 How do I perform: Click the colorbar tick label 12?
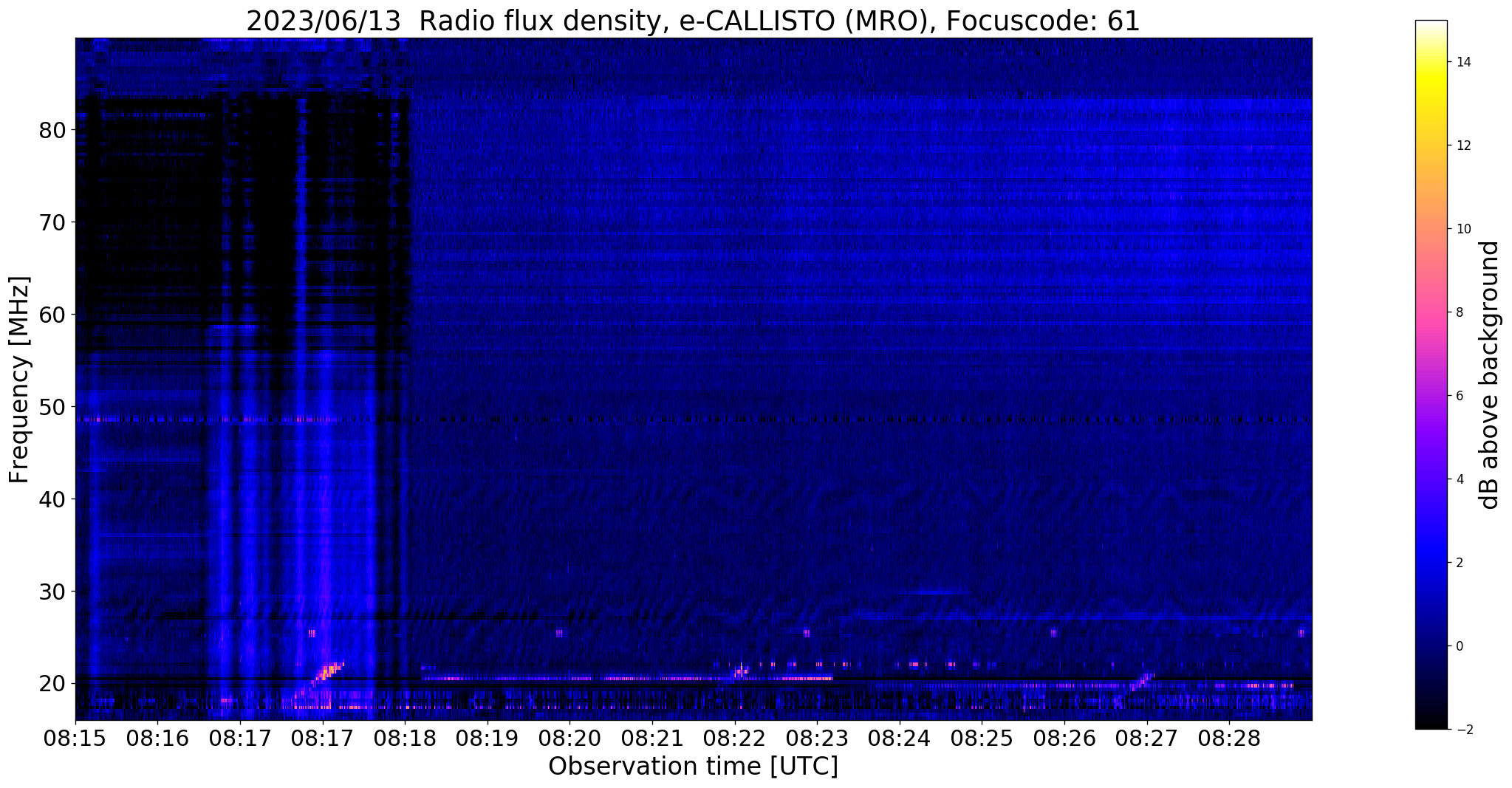point(1463,145)
